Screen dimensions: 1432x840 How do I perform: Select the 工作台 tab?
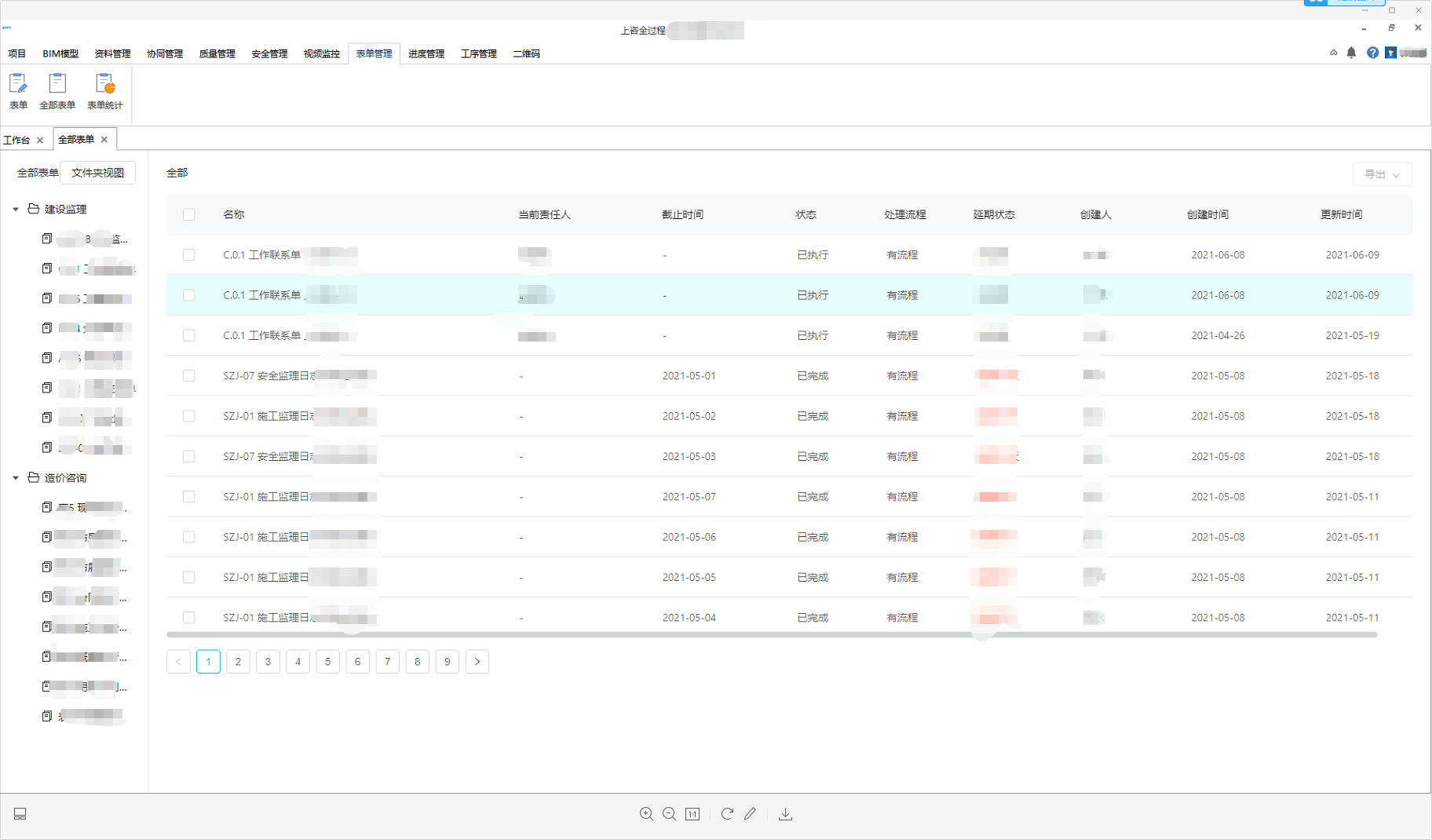16,140
